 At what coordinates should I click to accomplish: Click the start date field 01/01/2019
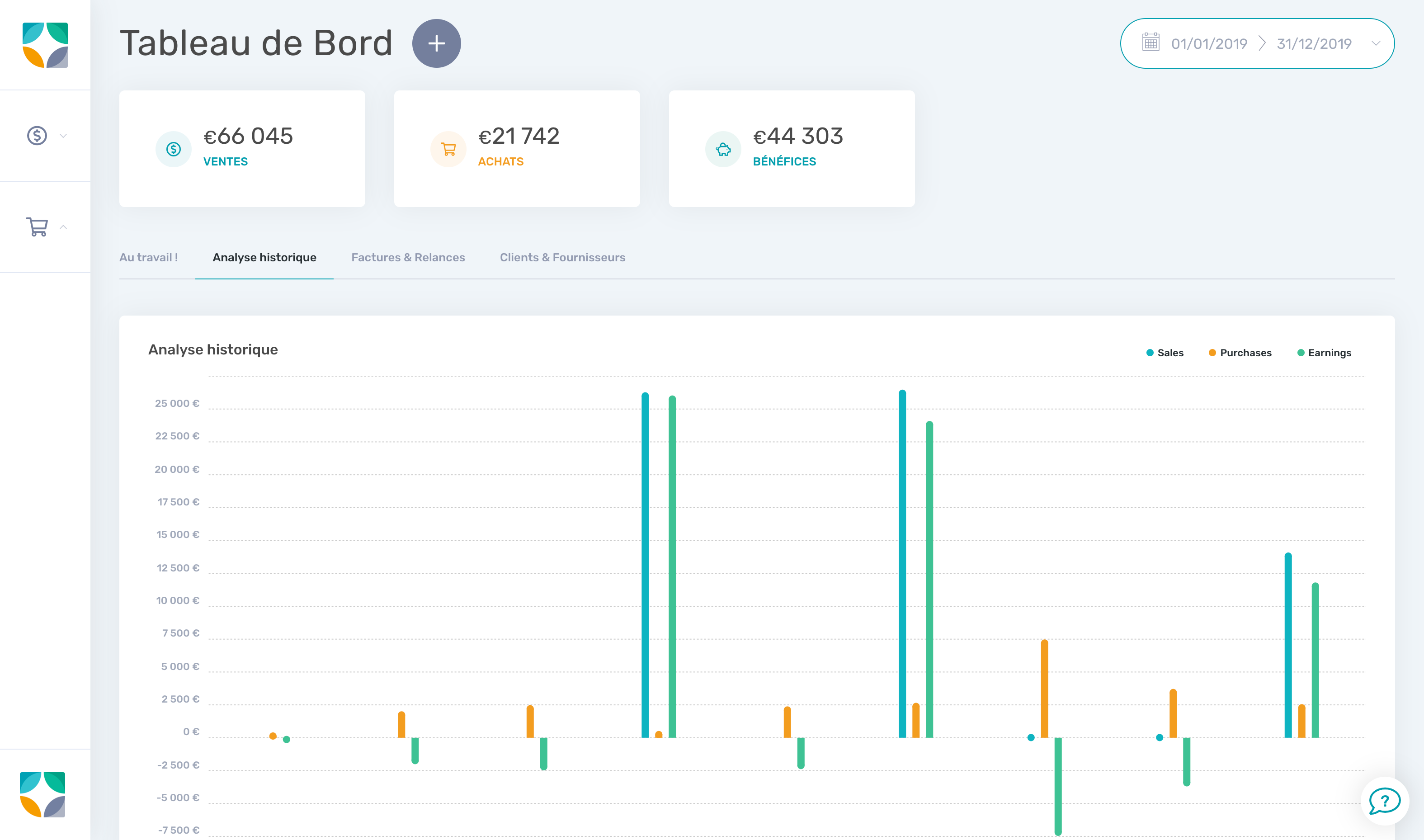pyautogui.click(x=1208, y=43)
